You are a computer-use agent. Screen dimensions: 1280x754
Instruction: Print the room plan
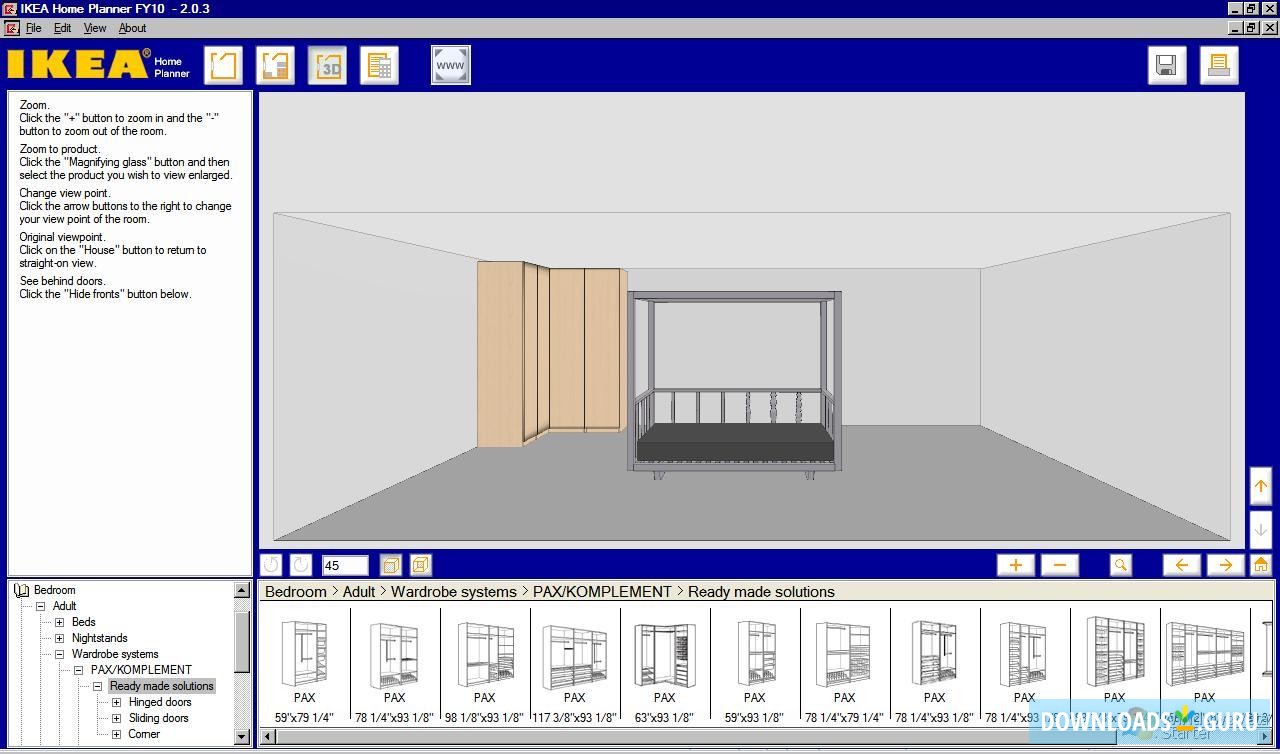click(x=1218, y=64)
